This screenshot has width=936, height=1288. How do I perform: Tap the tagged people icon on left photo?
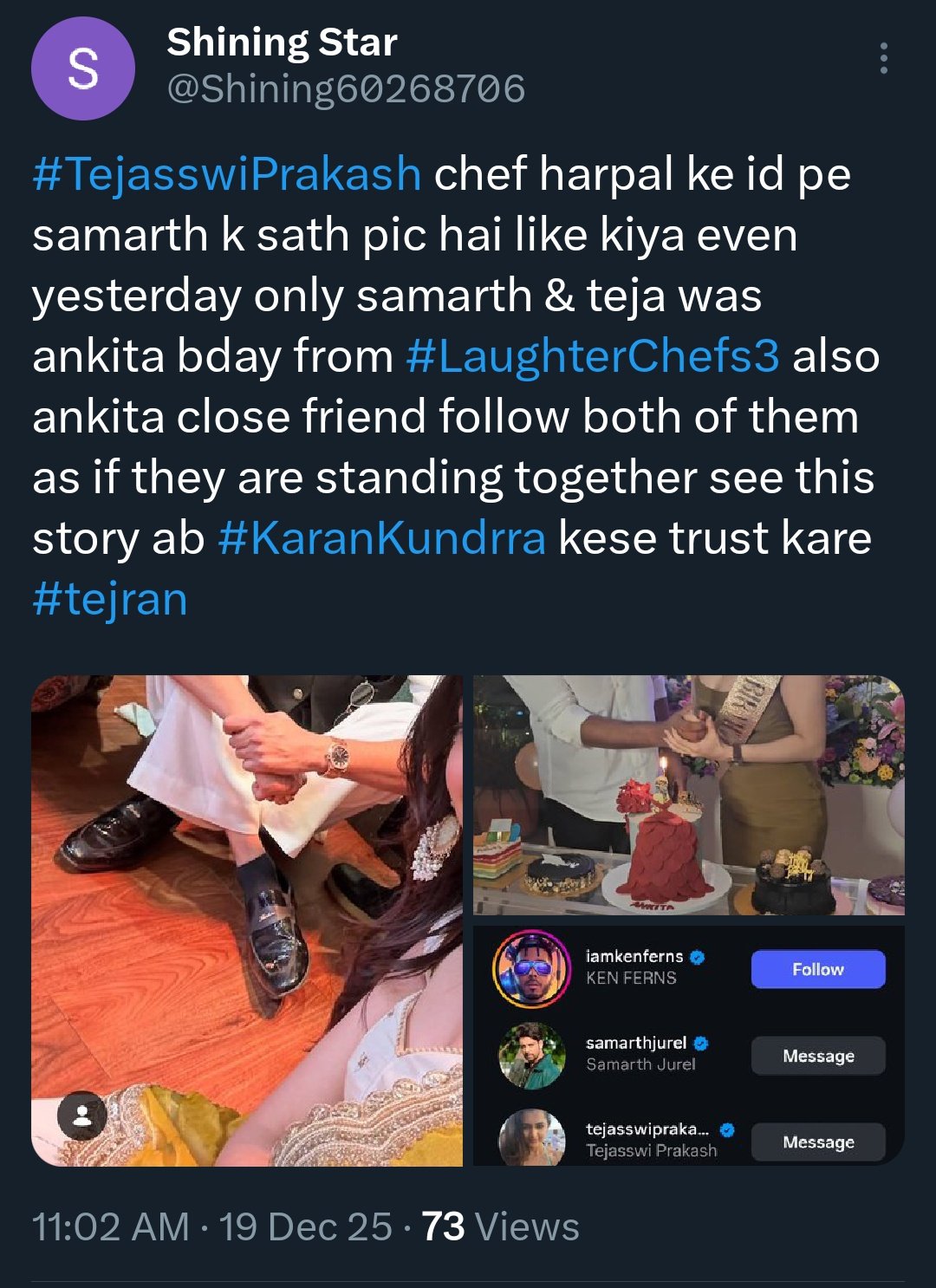[82, 1116]
